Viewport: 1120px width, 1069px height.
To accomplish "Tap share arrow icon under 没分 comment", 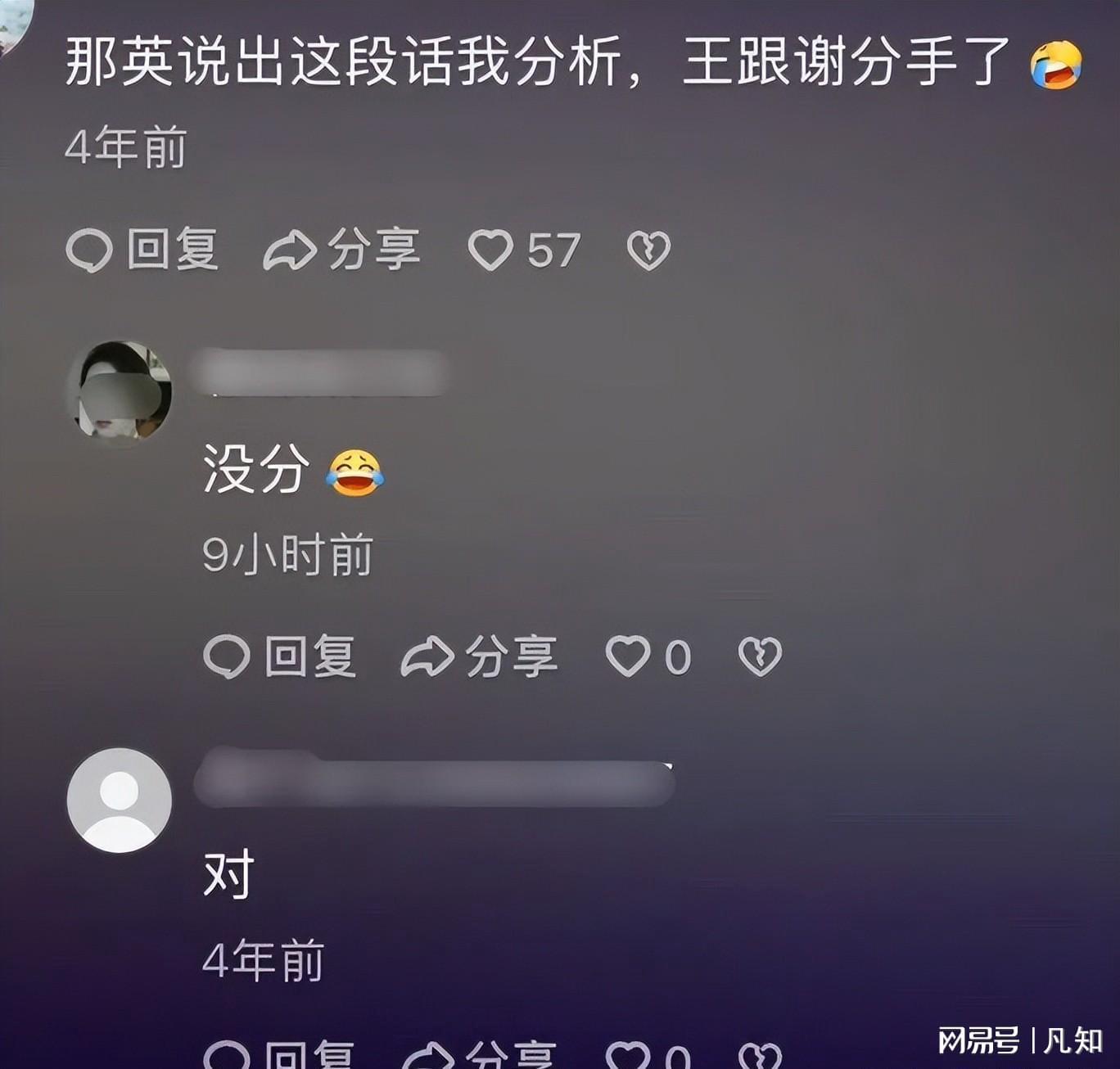I will [x=427, y=656].
